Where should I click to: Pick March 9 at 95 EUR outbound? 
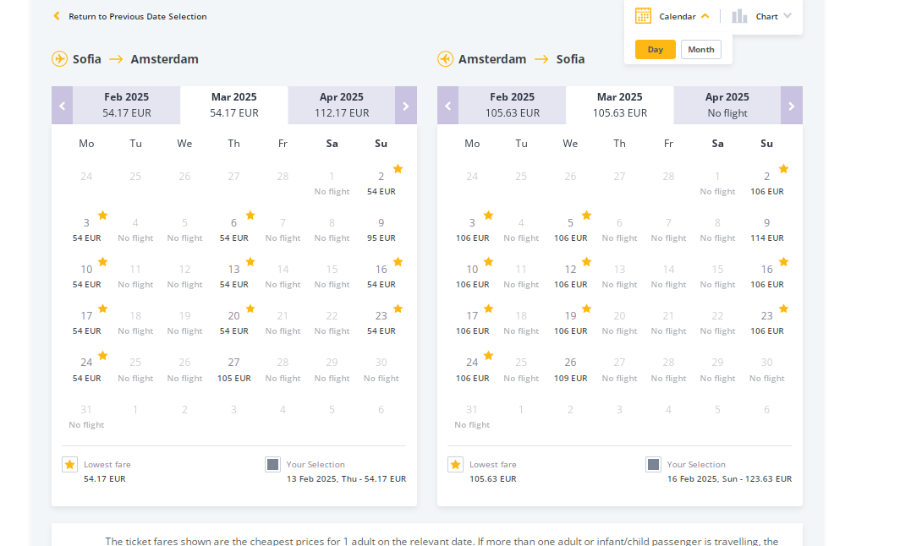[x=381, y=230]
